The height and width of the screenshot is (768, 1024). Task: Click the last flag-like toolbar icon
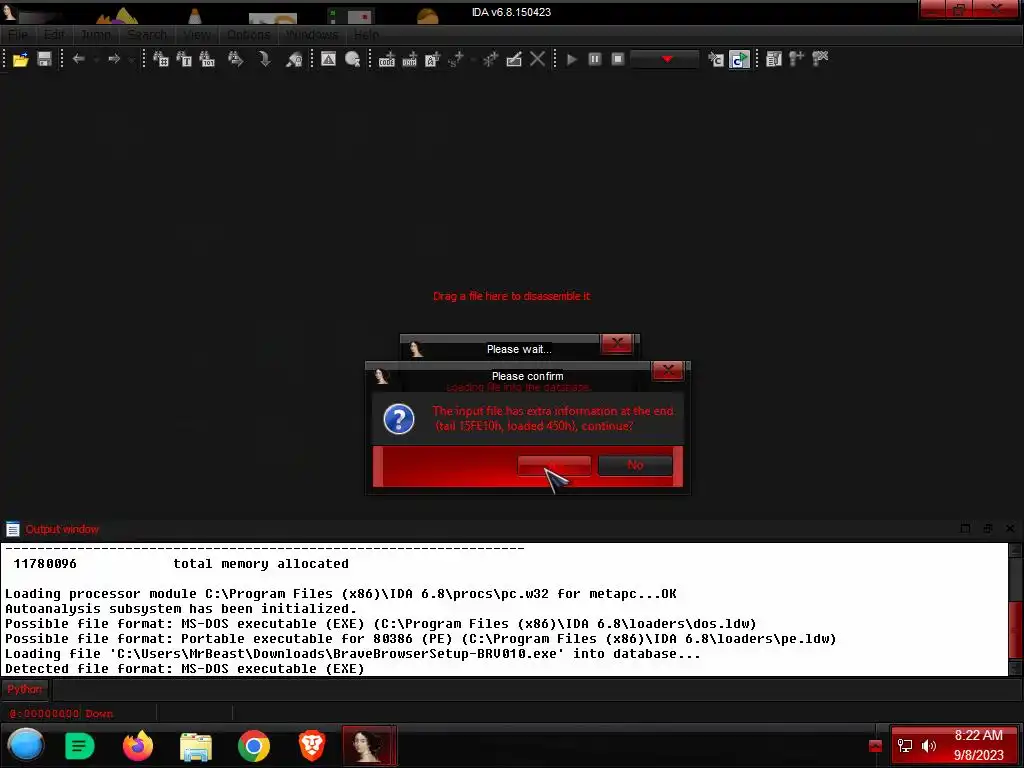pyautogui.click(x=820, y=59)
